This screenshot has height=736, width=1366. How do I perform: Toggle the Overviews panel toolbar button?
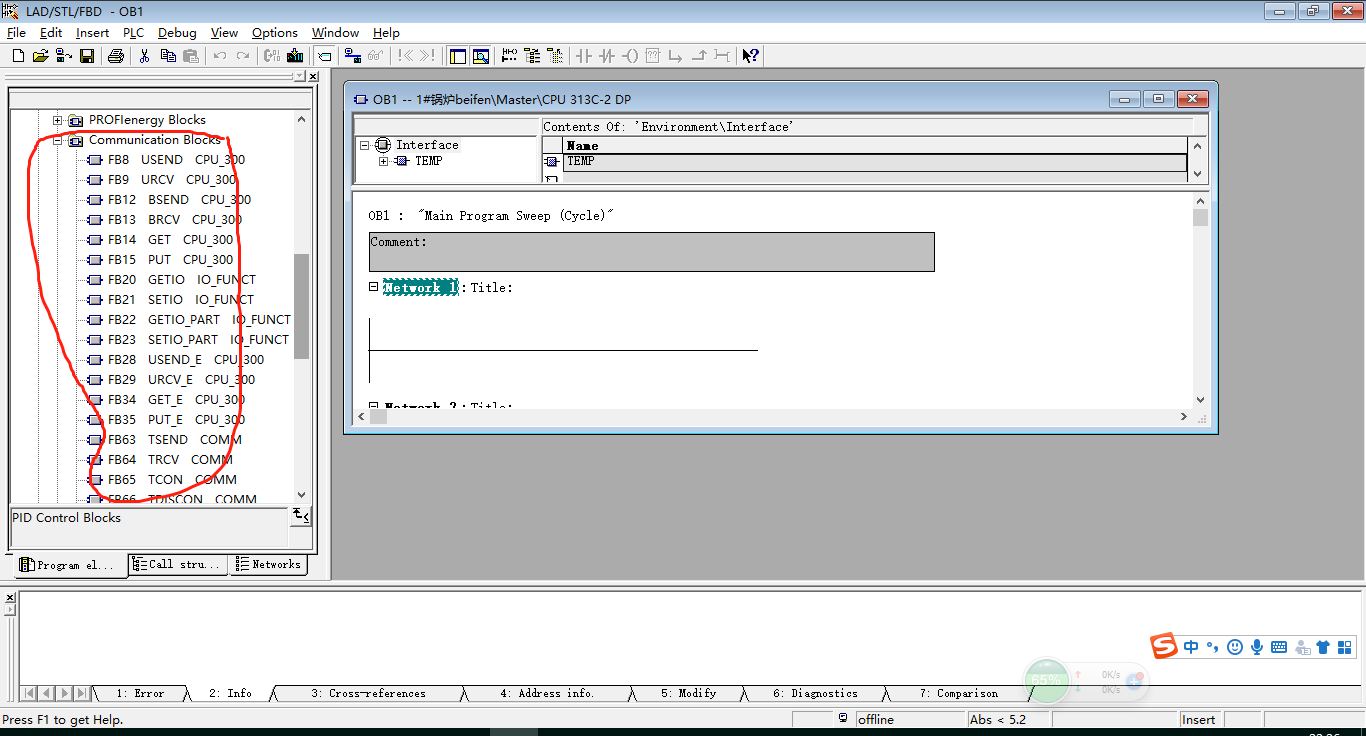(458, 56)
